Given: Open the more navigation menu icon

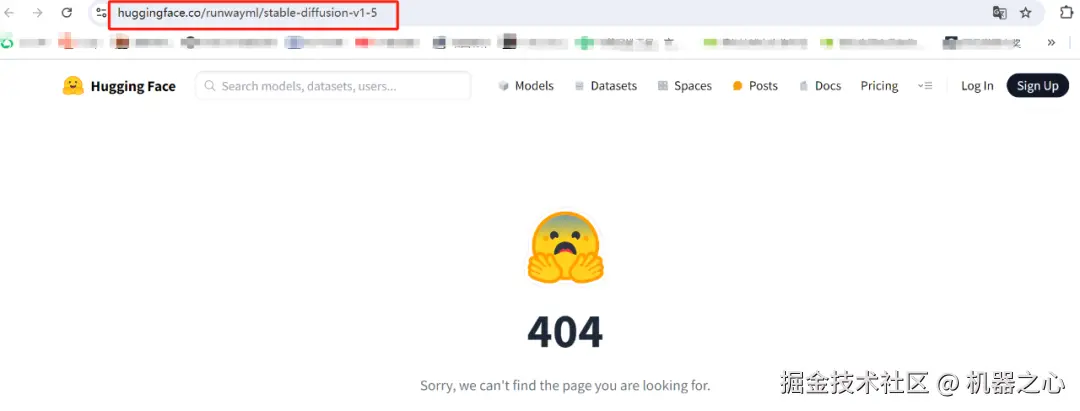Looking at the screenshot, I should [925, 86].
